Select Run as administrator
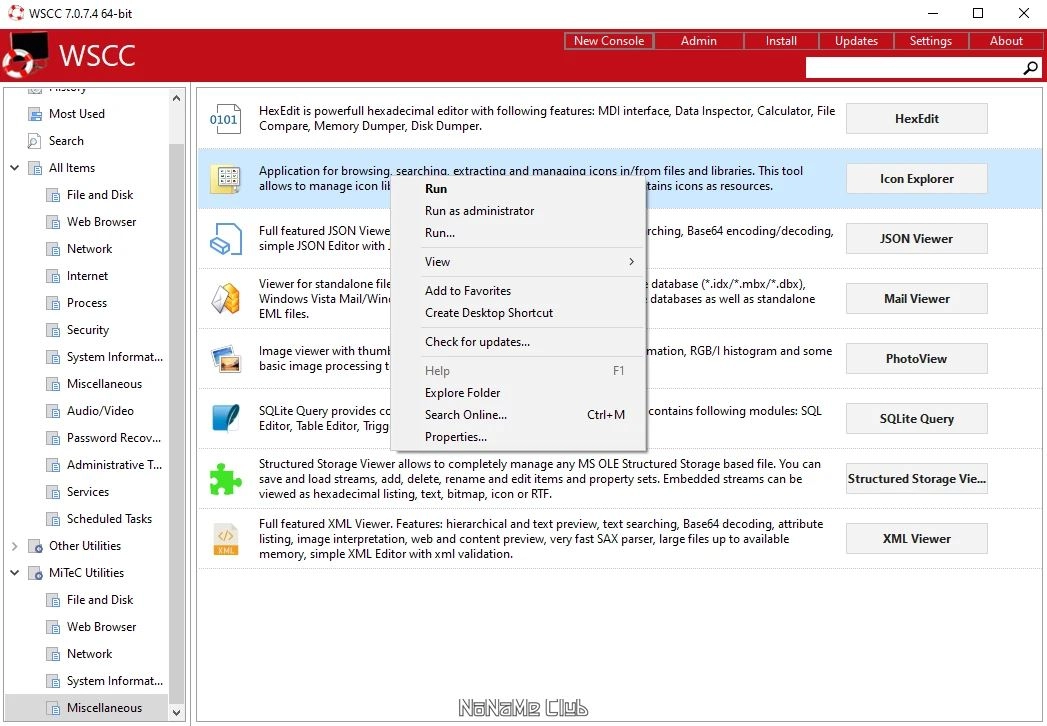1047x726 pixels. tap(518, 210)
